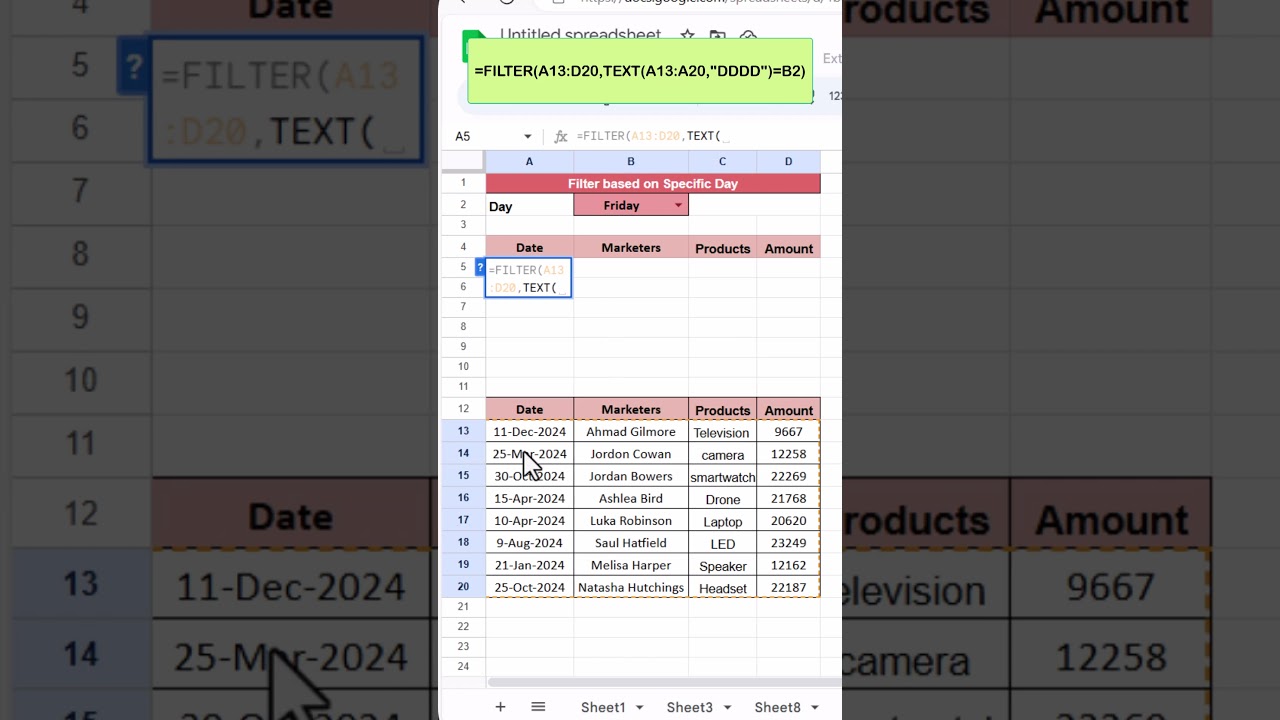Select the cell 'Ashlea Bird'
The height and width of the screenshot is (720, 1280).
tap(631, 498)
